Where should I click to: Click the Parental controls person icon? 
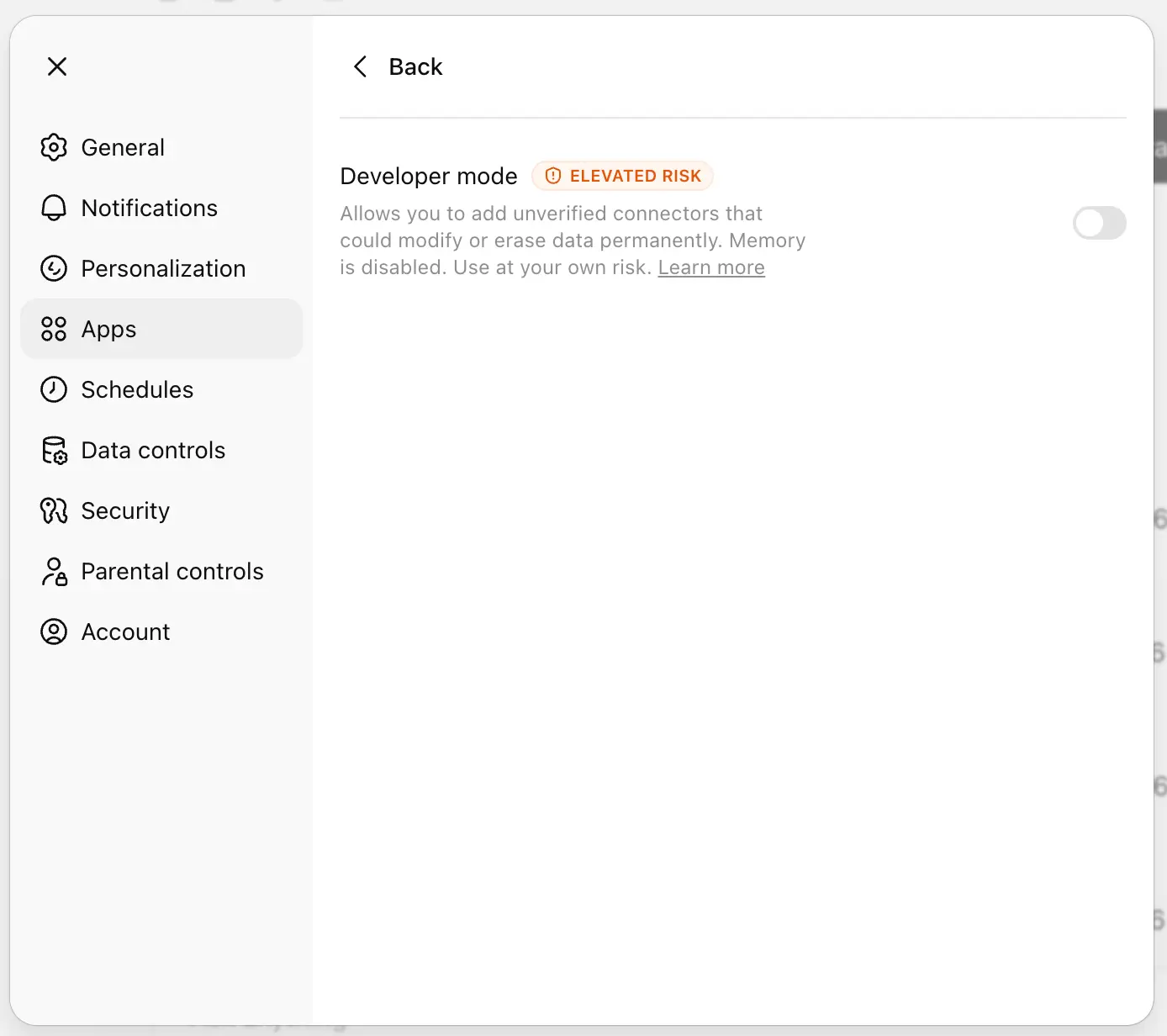pos(53,571)
